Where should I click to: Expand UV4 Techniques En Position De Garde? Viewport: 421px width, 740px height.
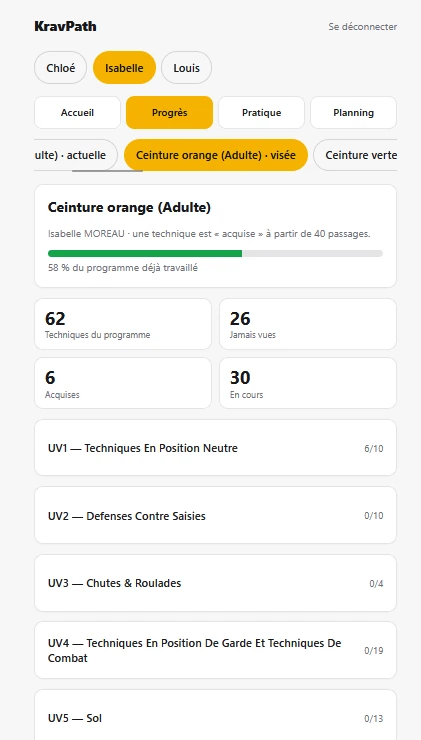215,650
